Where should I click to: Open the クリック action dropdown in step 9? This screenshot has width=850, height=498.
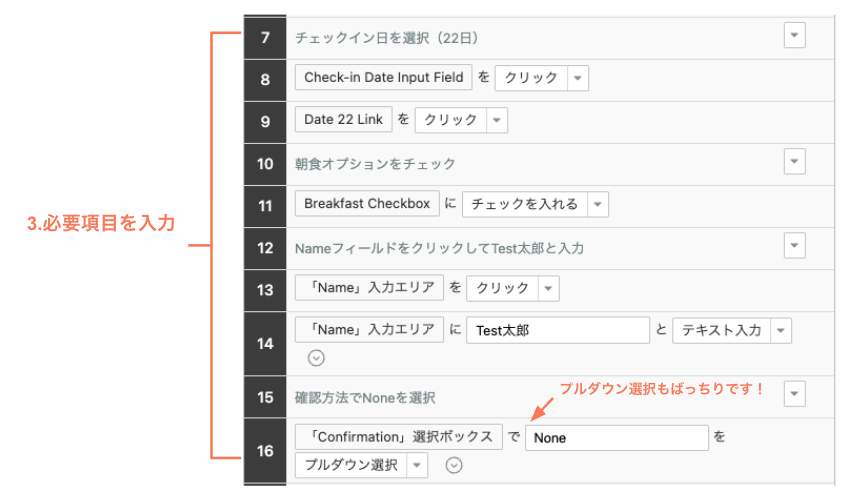point(497,120)
